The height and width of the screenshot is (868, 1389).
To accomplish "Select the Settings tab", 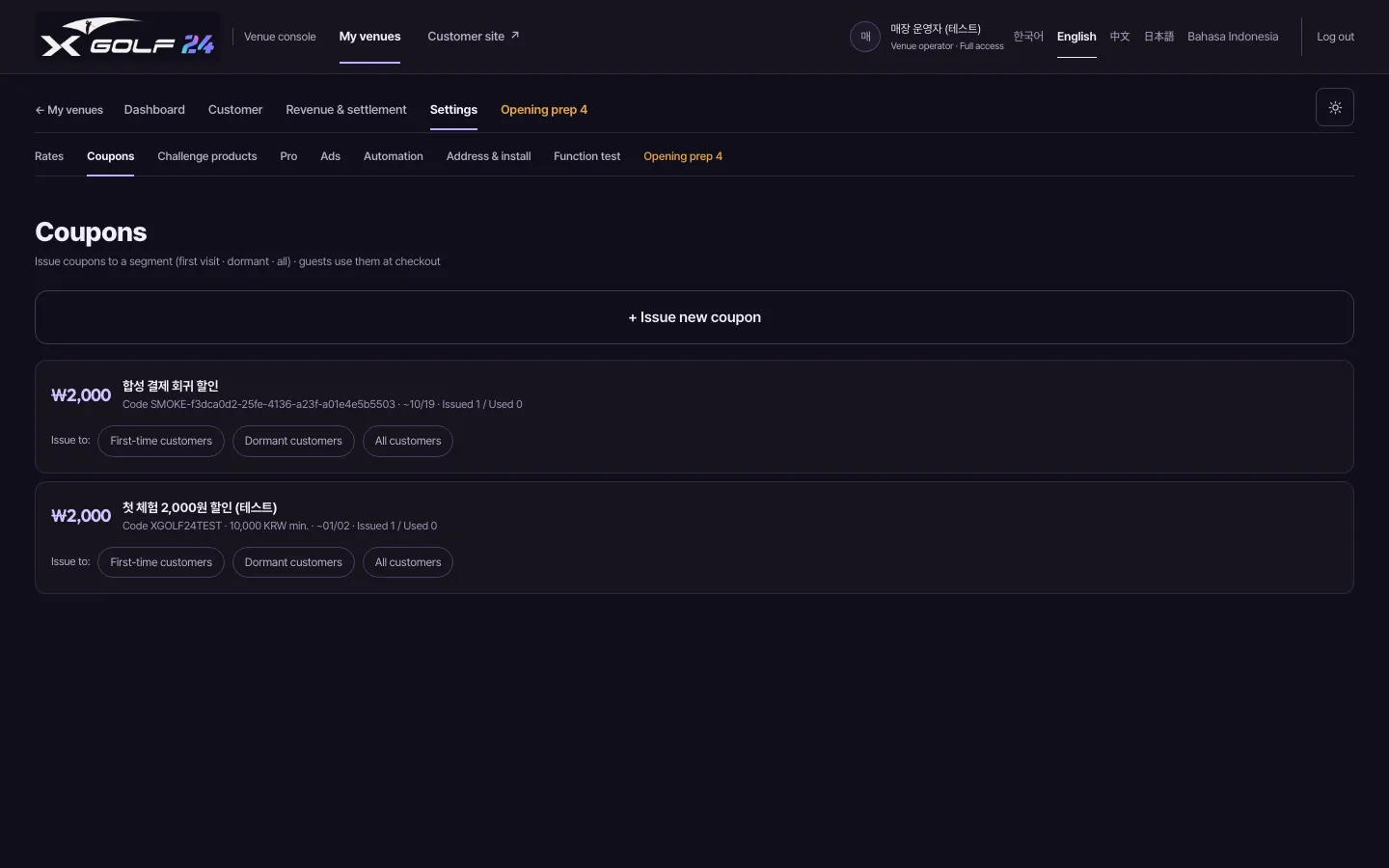I will click(453, 110).
